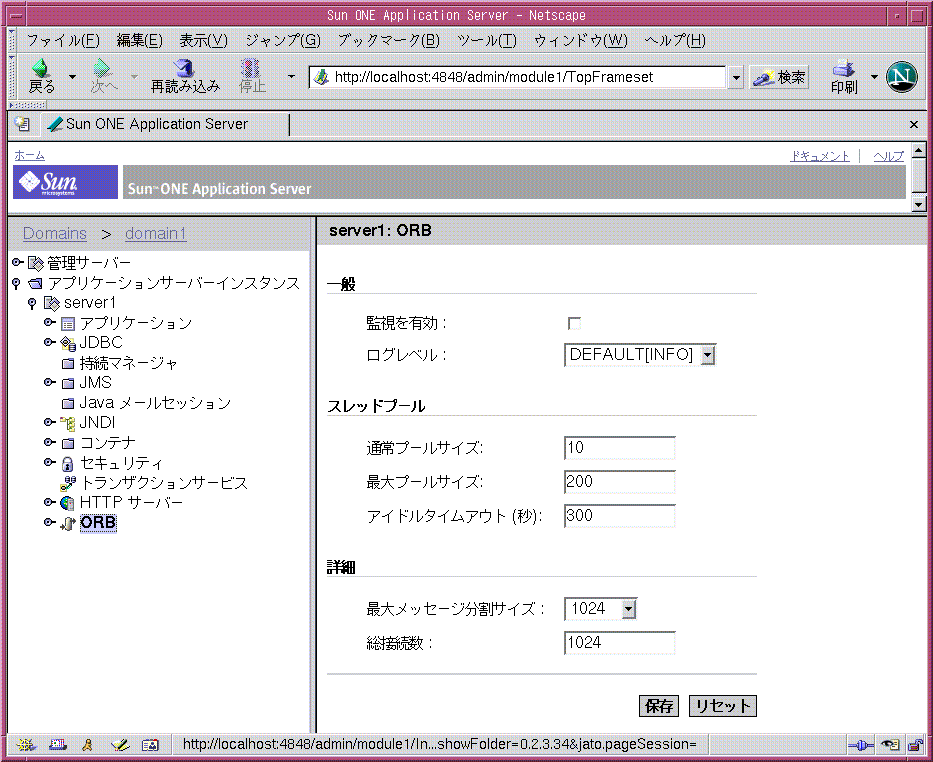Open the ツール(T) menu
933x762 pixels.
487,40
